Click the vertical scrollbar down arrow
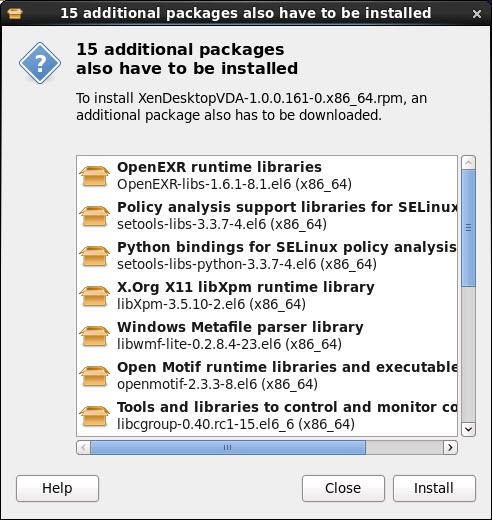The height and width of the screenshot is (520, 492). [x=468, y=429]
